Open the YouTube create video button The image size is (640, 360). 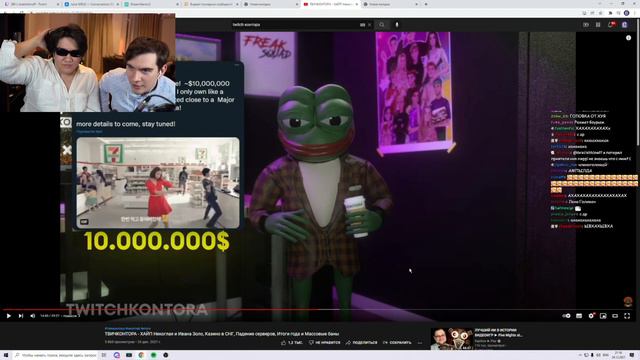(x=586, y=24)
